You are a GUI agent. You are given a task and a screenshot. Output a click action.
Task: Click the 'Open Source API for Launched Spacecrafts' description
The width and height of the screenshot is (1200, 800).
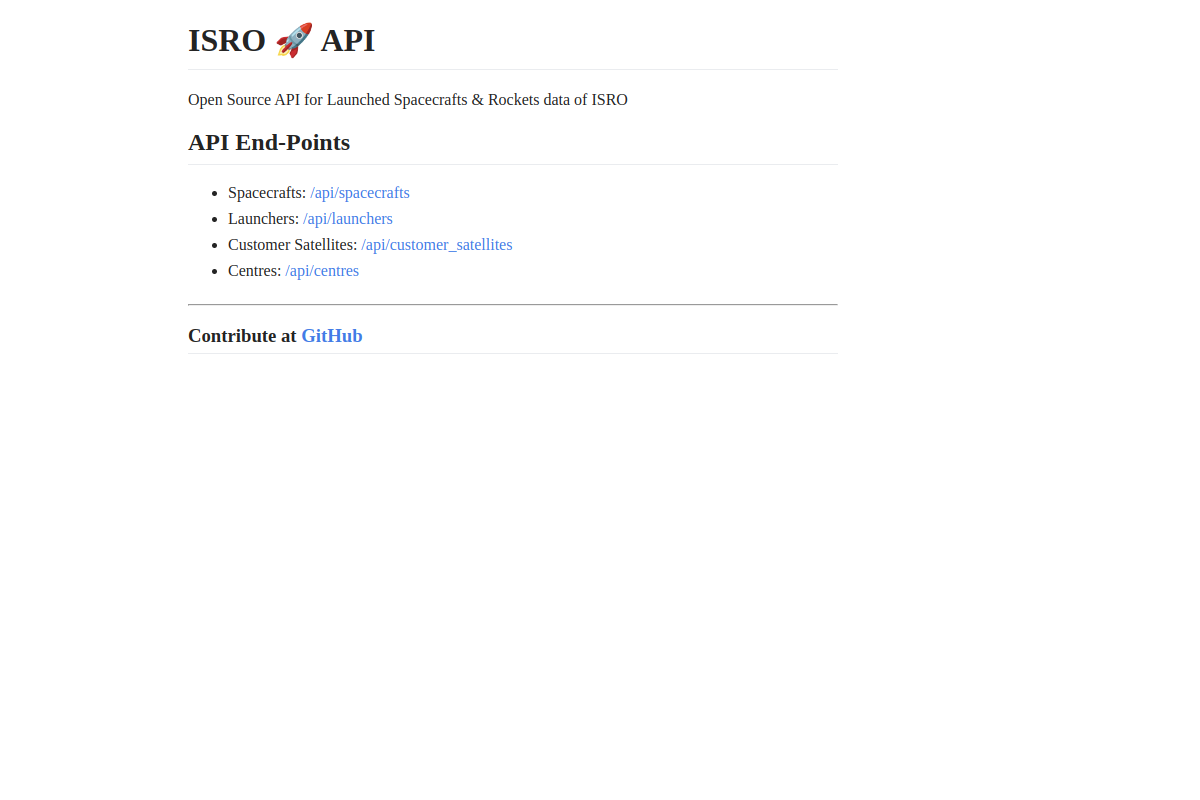pos(408,100)
